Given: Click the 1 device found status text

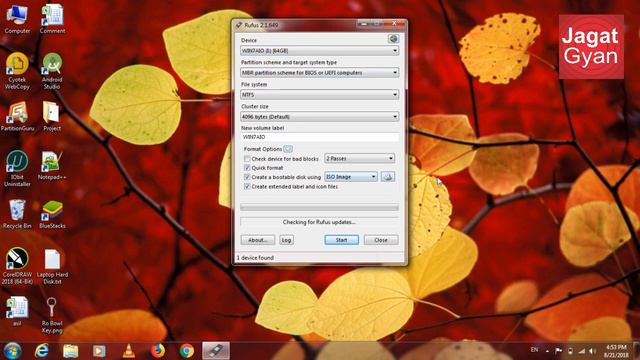Looking at the screenshot, I should 255,258.
